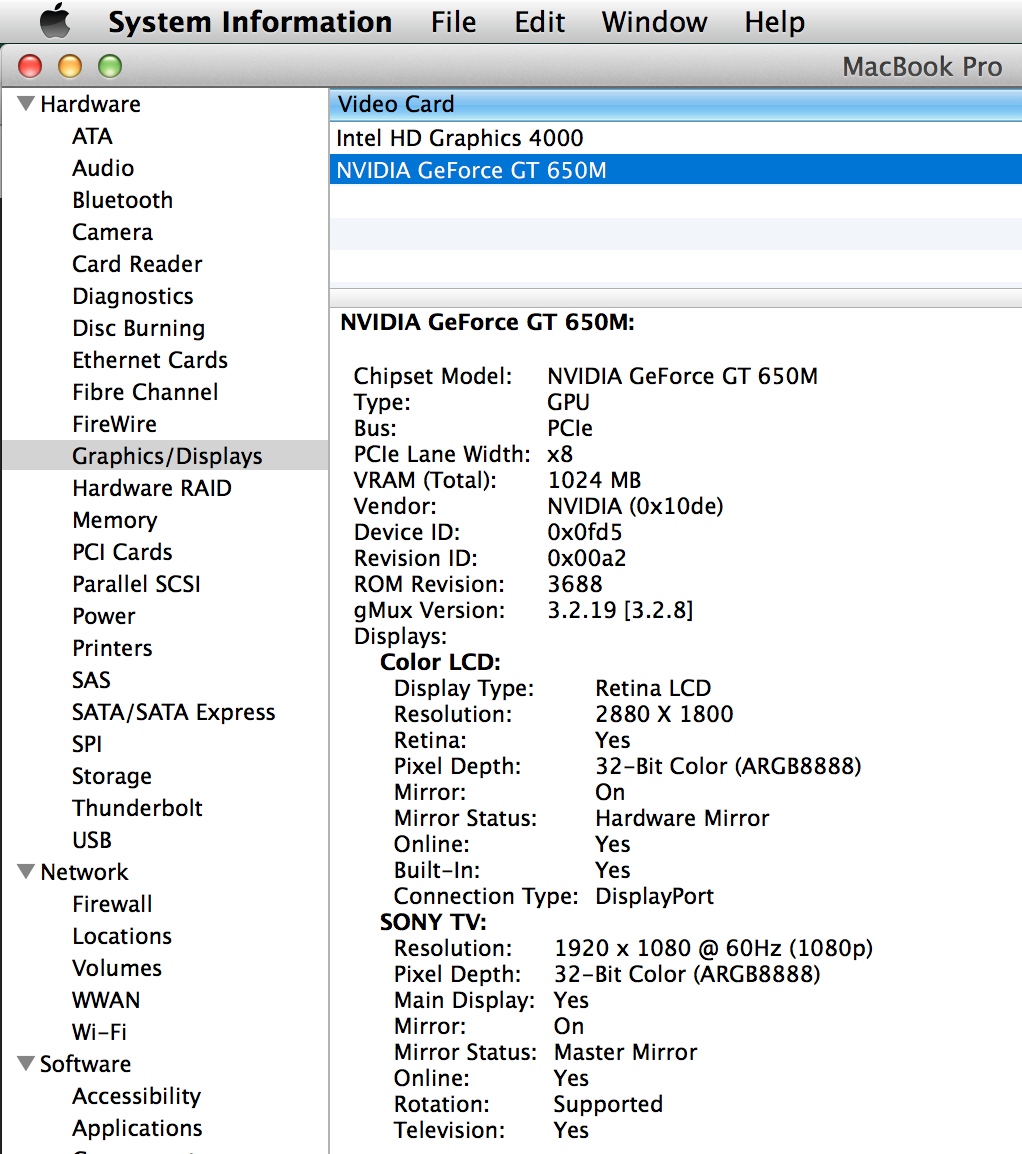Select Parallel SCSI in the sidebar

point(136,584)
